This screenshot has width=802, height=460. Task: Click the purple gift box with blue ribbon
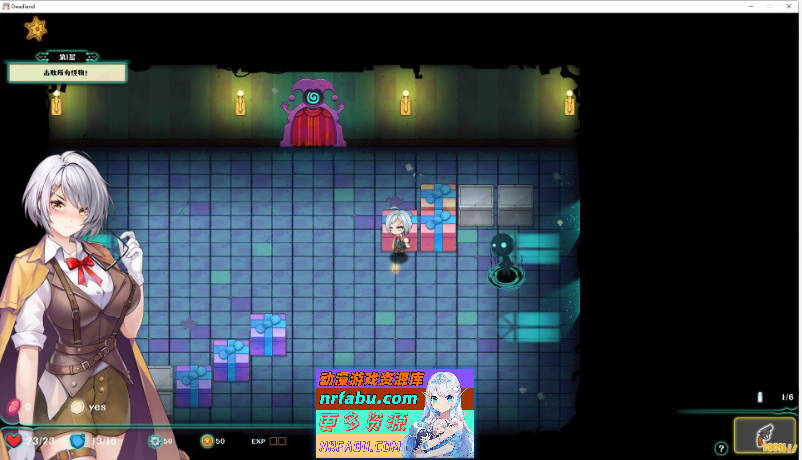click(x=267, y=334)
